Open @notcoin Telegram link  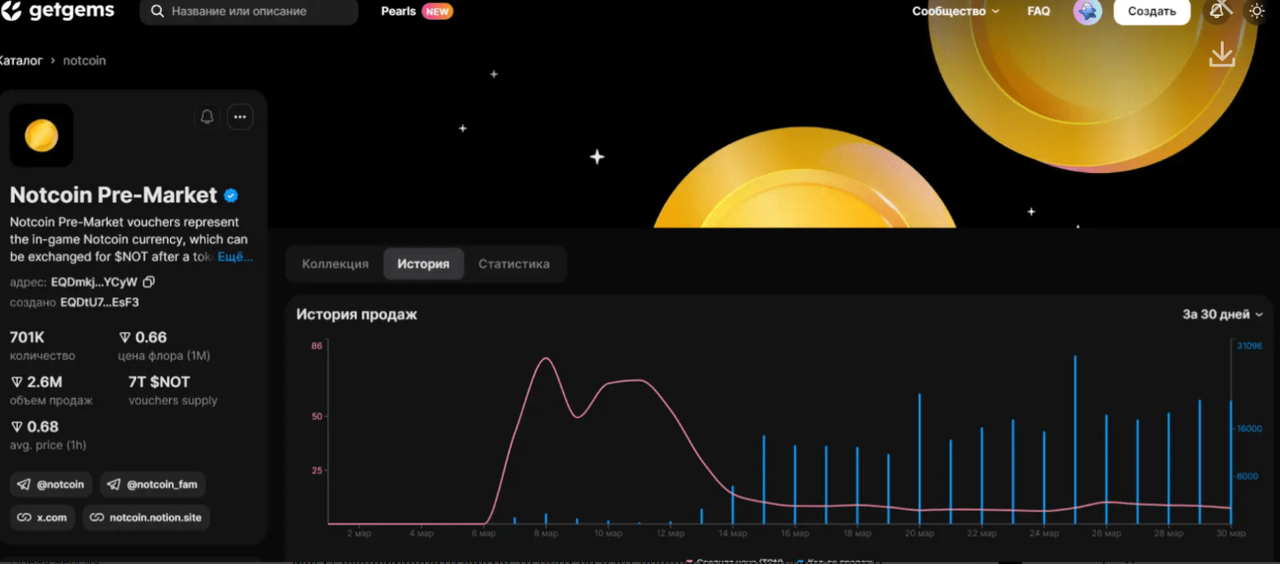point(51,485)
